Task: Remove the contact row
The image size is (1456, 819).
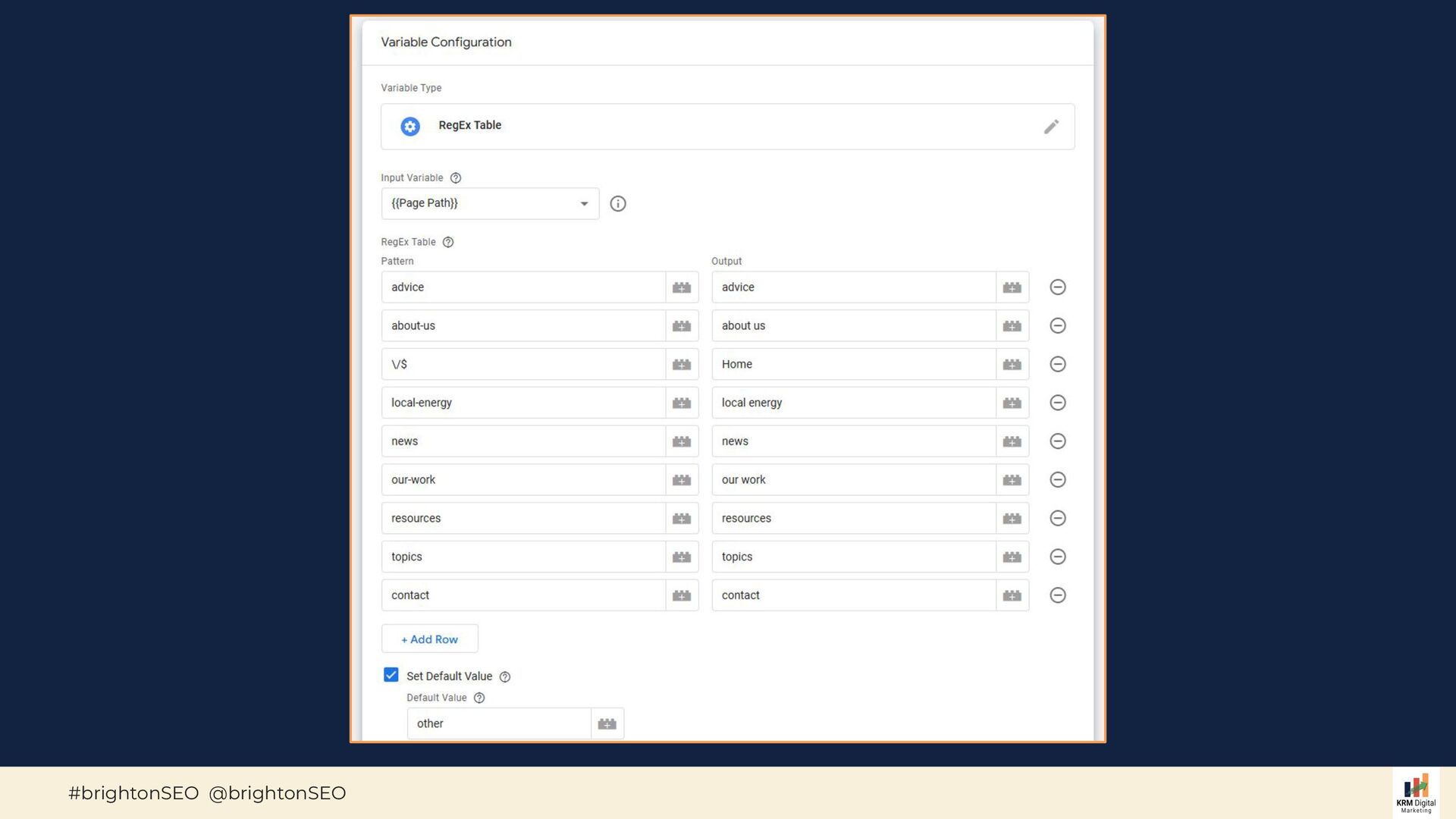Action: [1058, 596]
